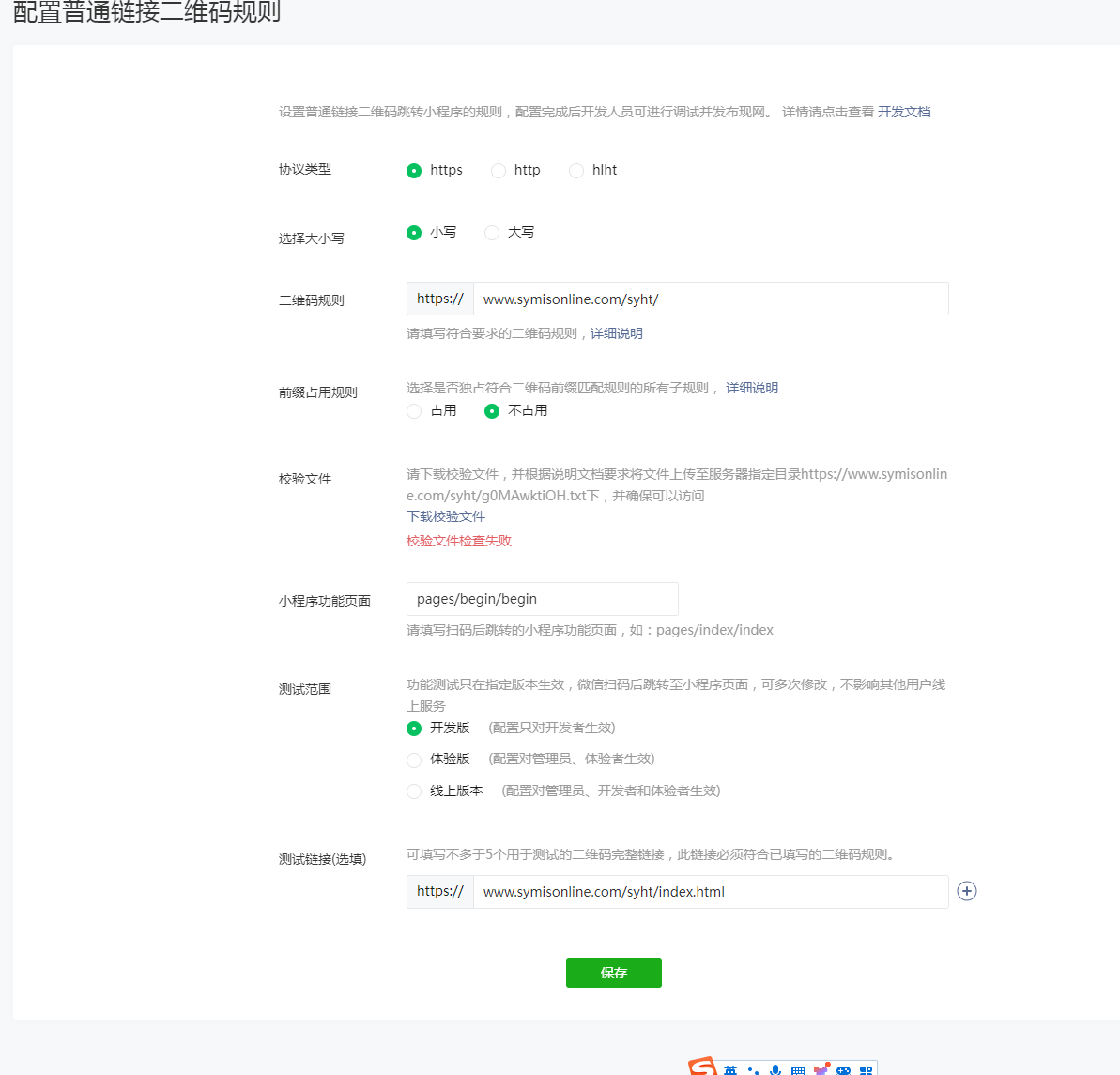Click the 小程序功能页面 label
This screenshot has width=1120, height=1075.
[x=324, y=602]
